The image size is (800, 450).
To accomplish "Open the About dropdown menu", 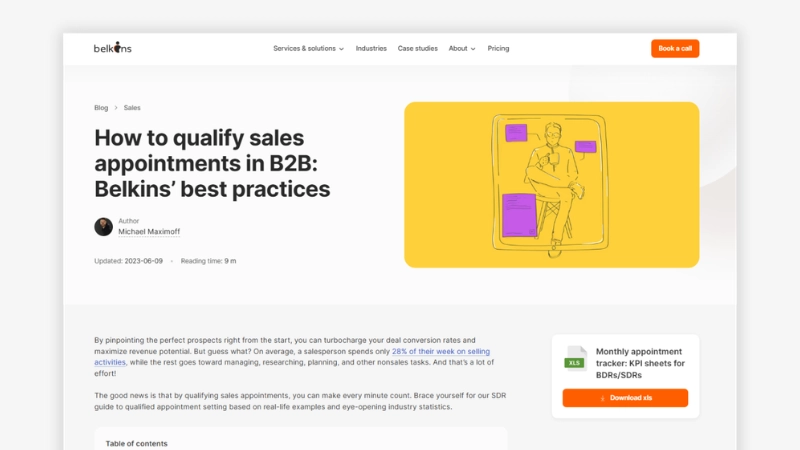I will (462, 48).
